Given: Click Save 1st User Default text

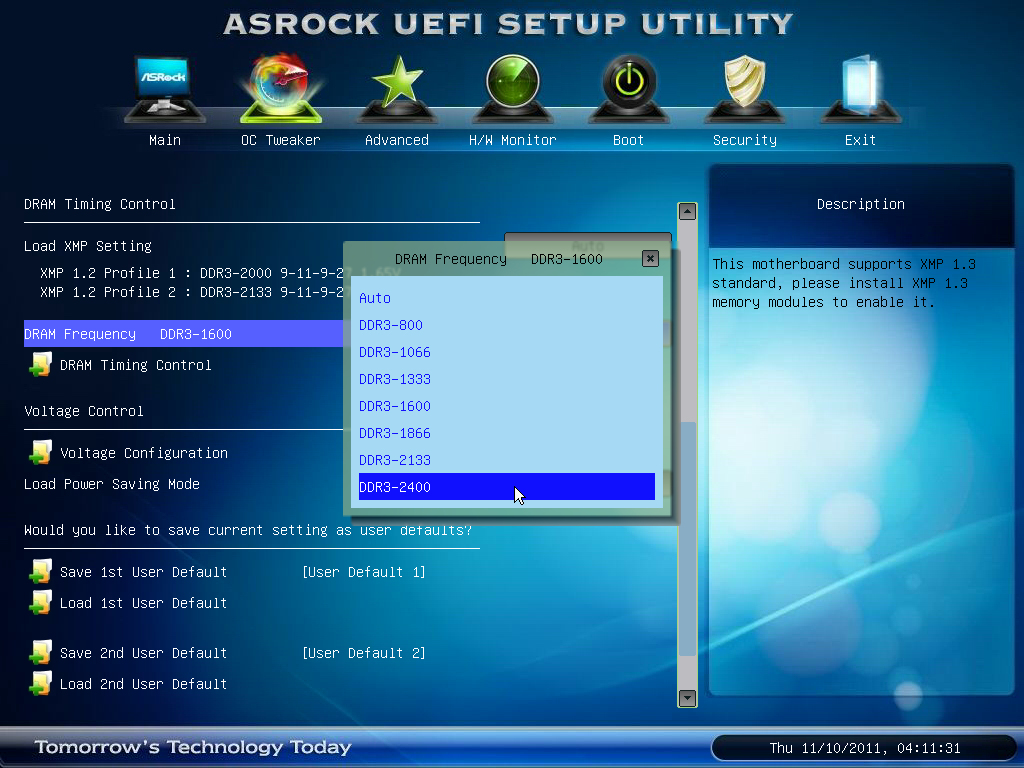Looking at the screenshot, I should [144, 571].
